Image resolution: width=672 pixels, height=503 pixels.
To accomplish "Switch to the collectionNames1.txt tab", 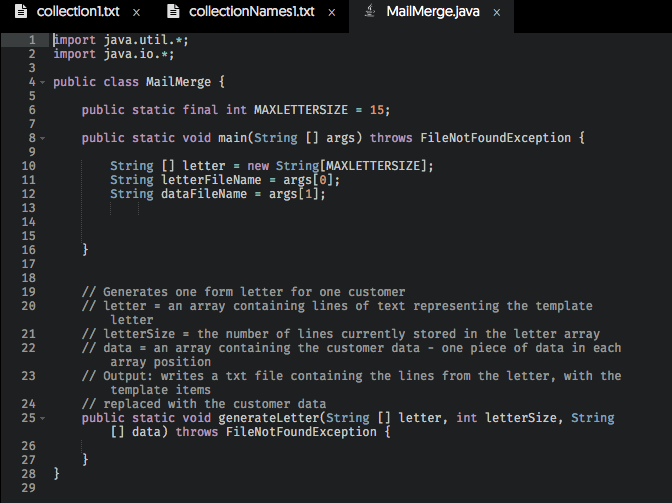I will tap(252, 12).
